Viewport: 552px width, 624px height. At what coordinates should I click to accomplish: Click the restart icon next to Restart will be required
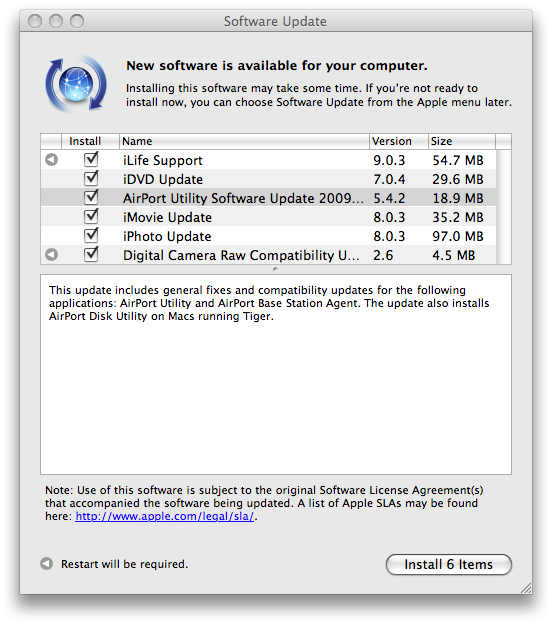tap(47, 564)
